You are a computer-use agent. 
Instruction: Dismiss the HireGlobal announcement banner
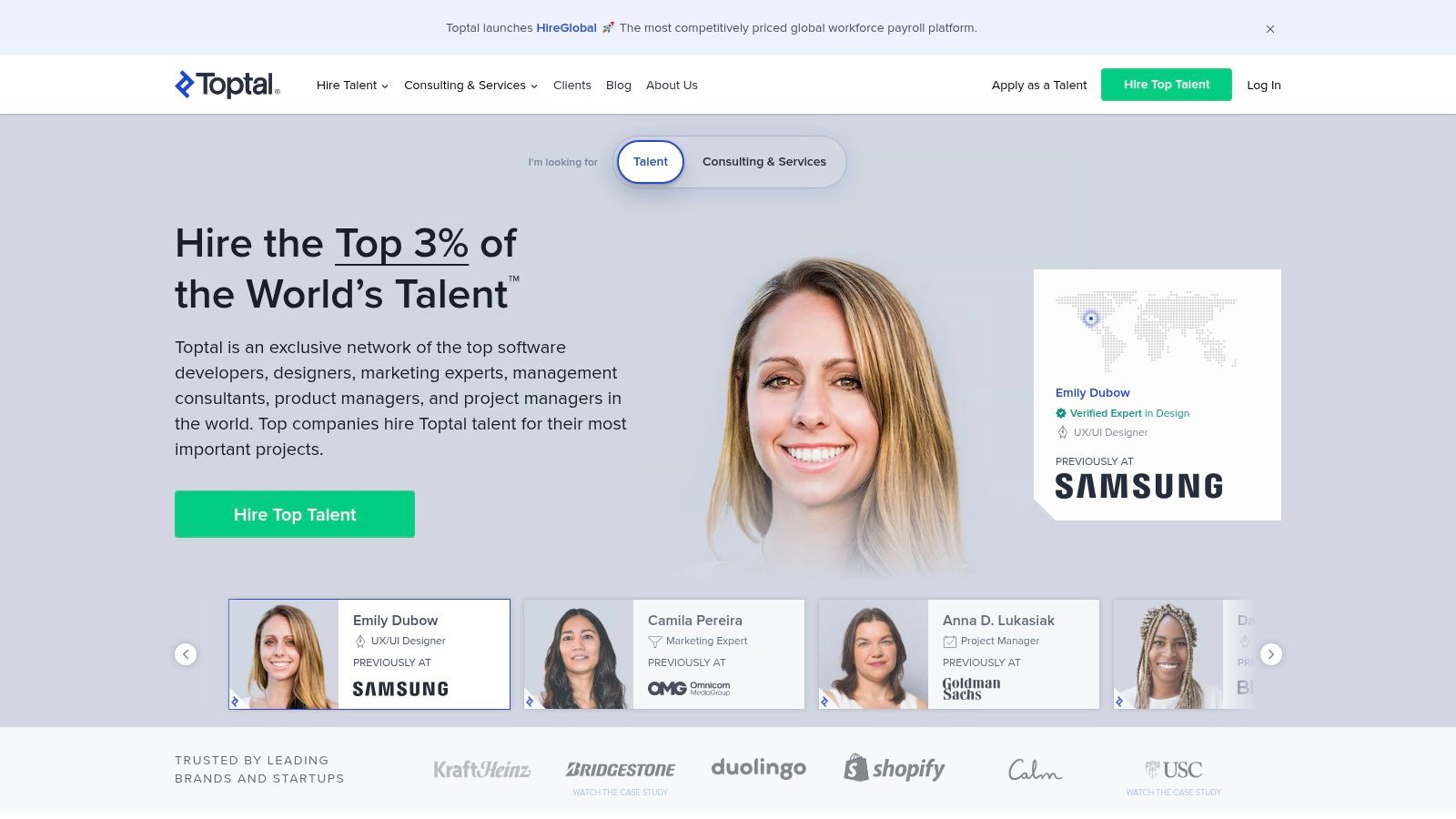(x=1270, y=29)
